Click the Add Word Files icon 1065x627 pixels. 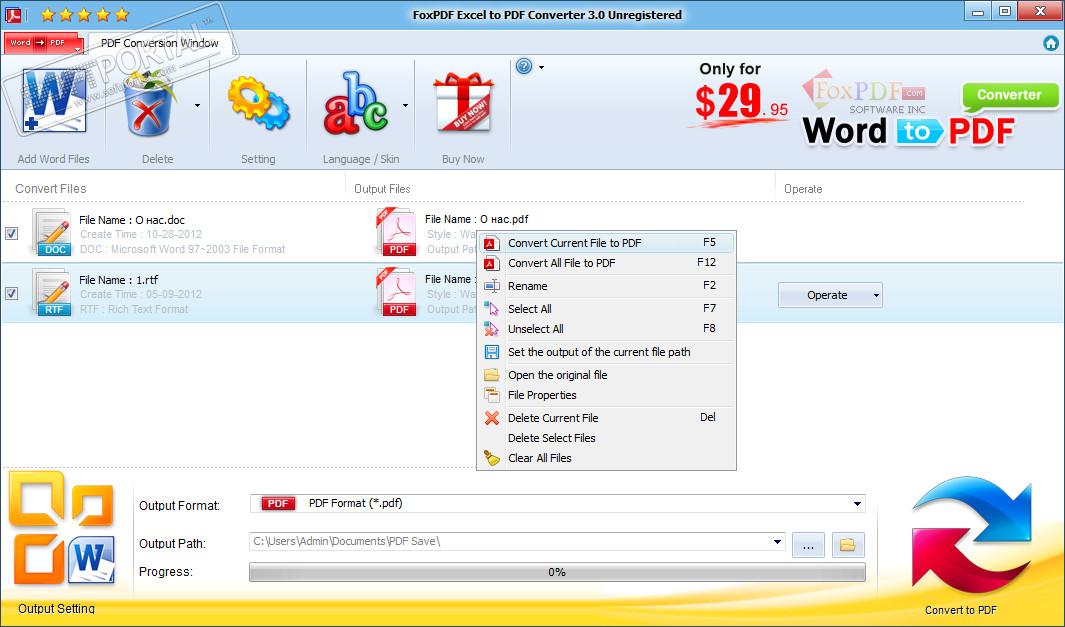[x=54, y=101]
